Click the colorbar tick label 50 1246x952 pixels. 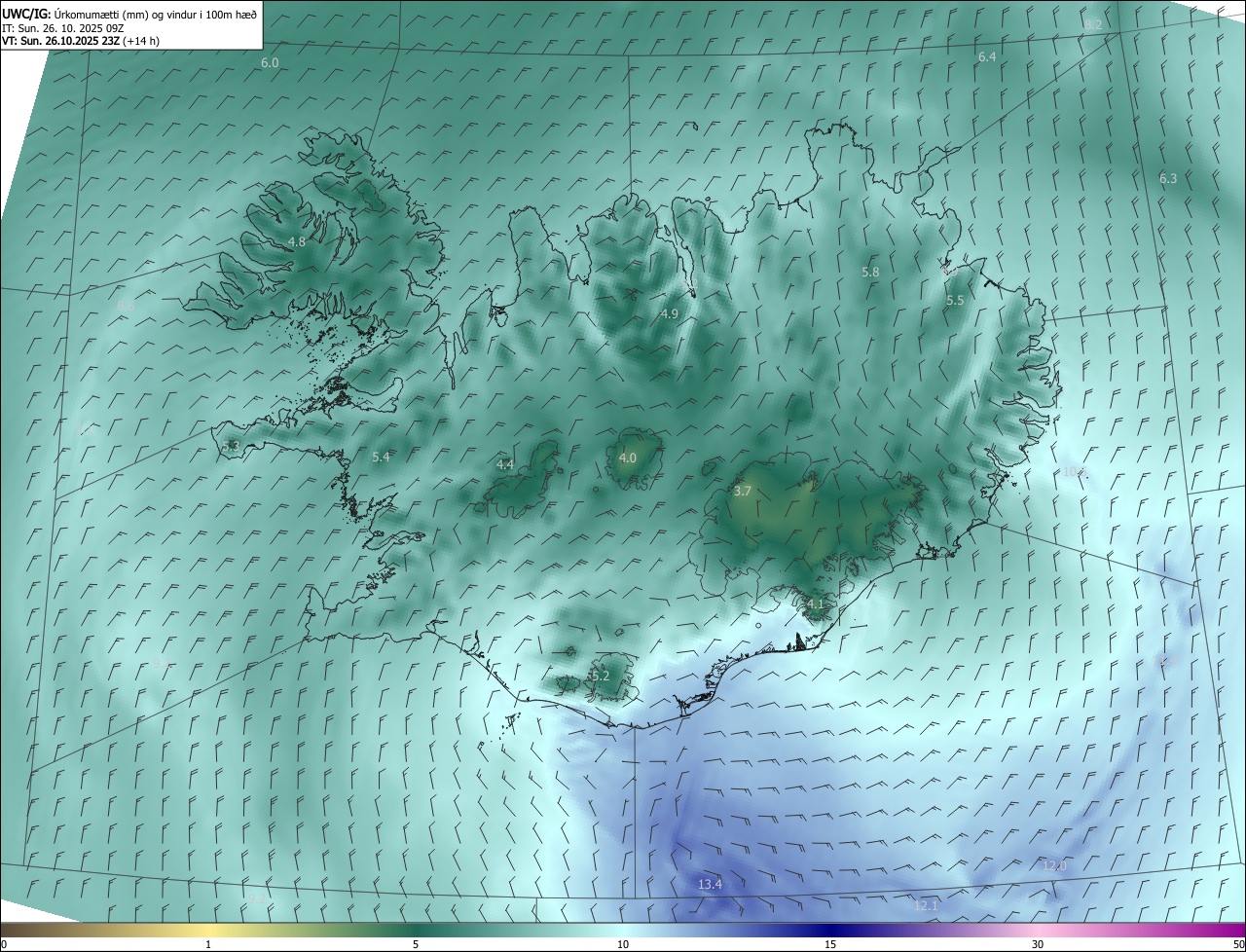1238,945
